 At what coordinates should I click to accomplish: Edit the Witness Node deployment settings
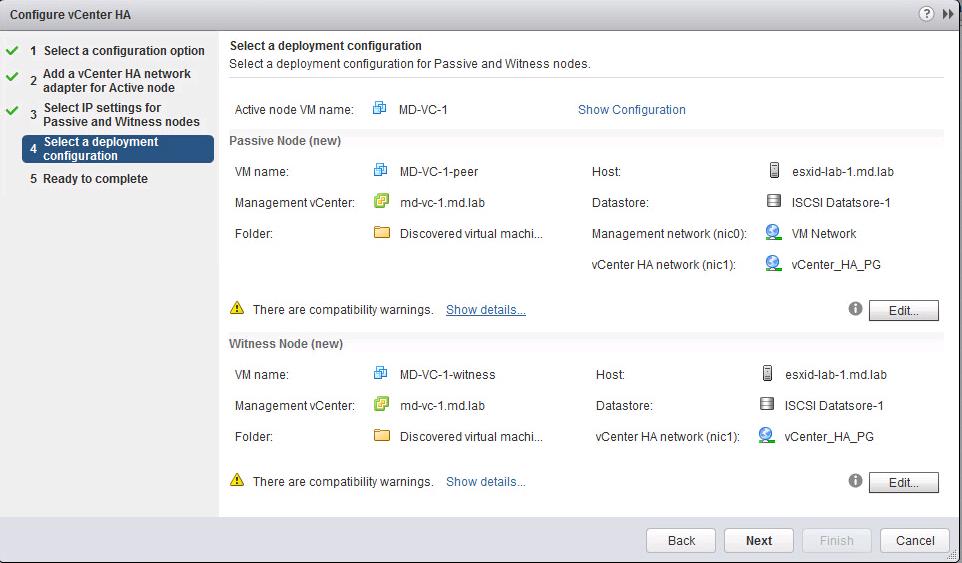coord(903,483)
